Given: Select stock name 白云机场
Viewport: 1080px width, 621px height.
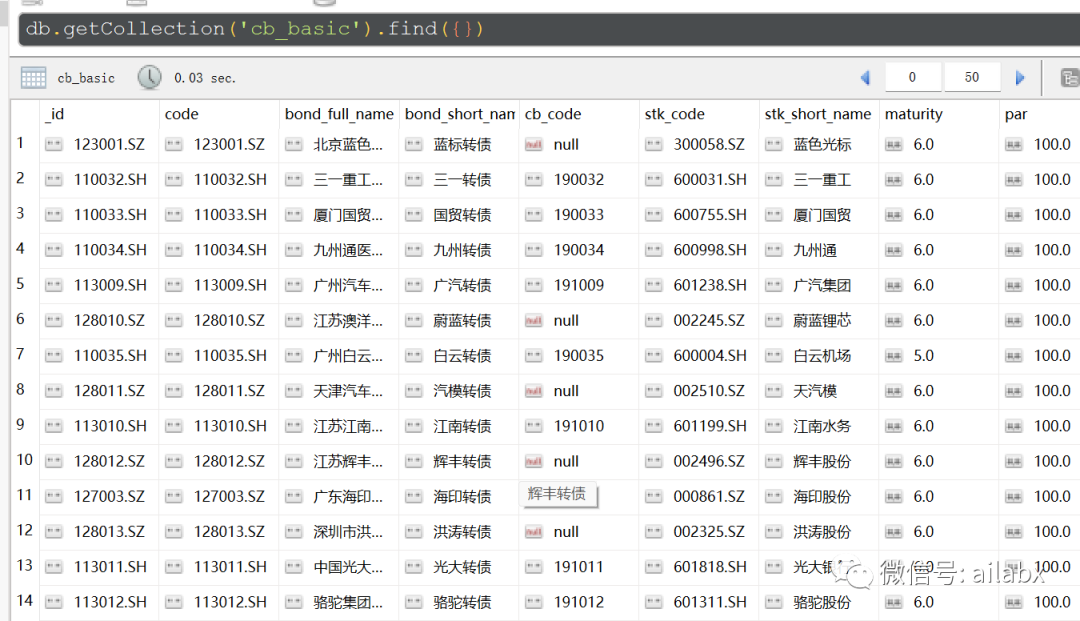Looking at the screenshot, I should pos(822,356).
